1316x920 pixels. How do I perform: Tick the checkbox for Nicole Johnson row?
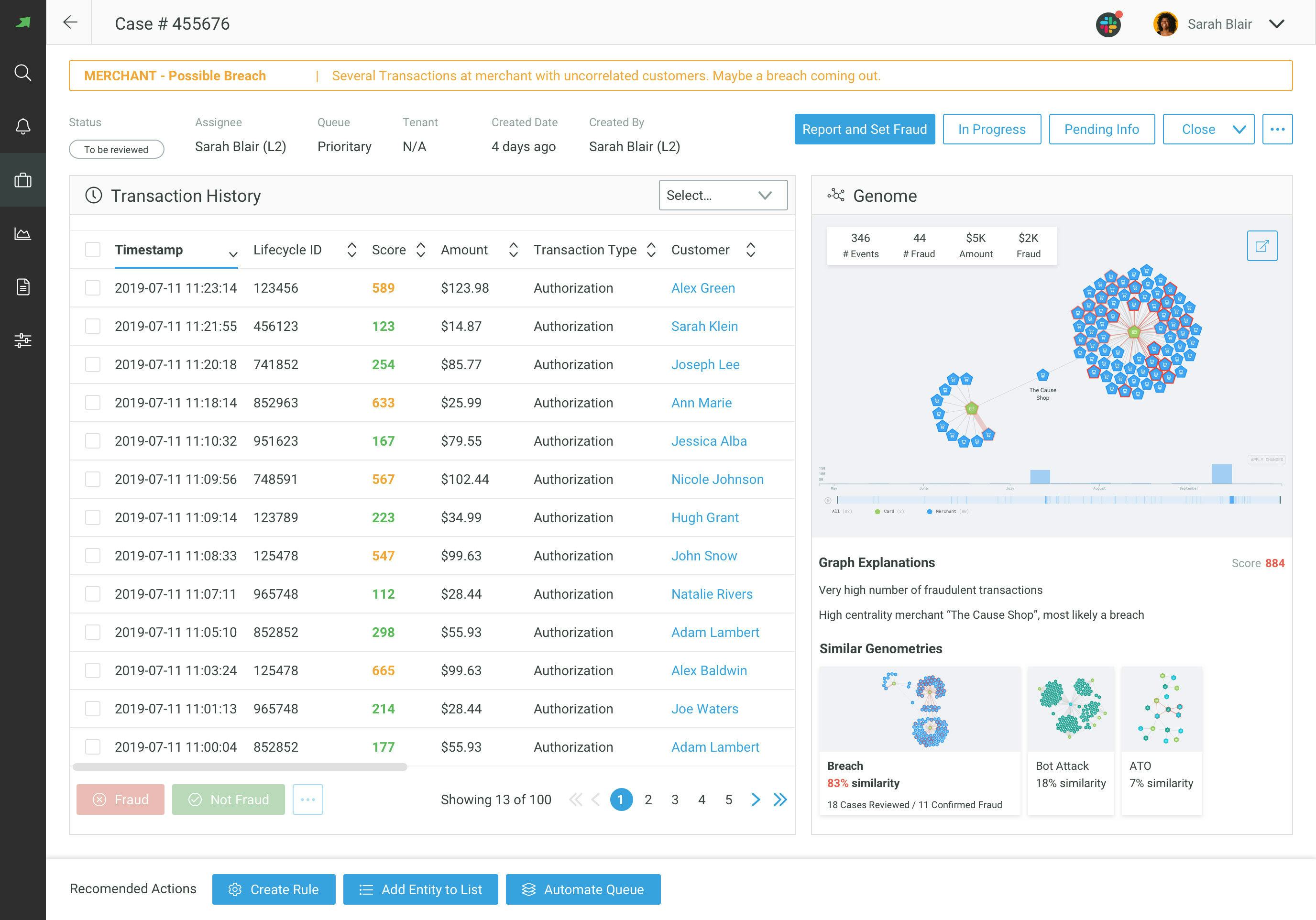[x=92, y=479]
